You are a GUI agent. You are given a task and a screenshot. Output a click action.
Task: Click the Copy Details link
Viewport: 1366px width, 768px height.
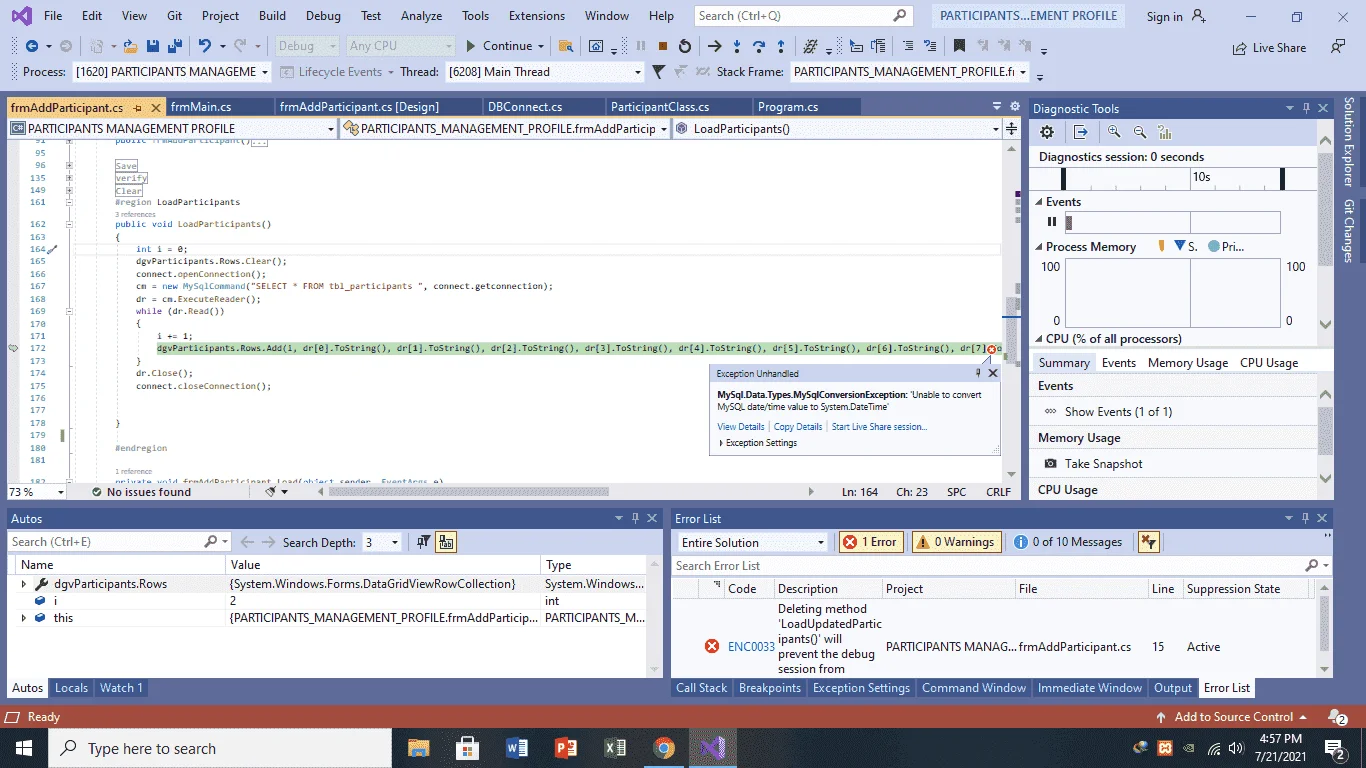click(798, 427)
